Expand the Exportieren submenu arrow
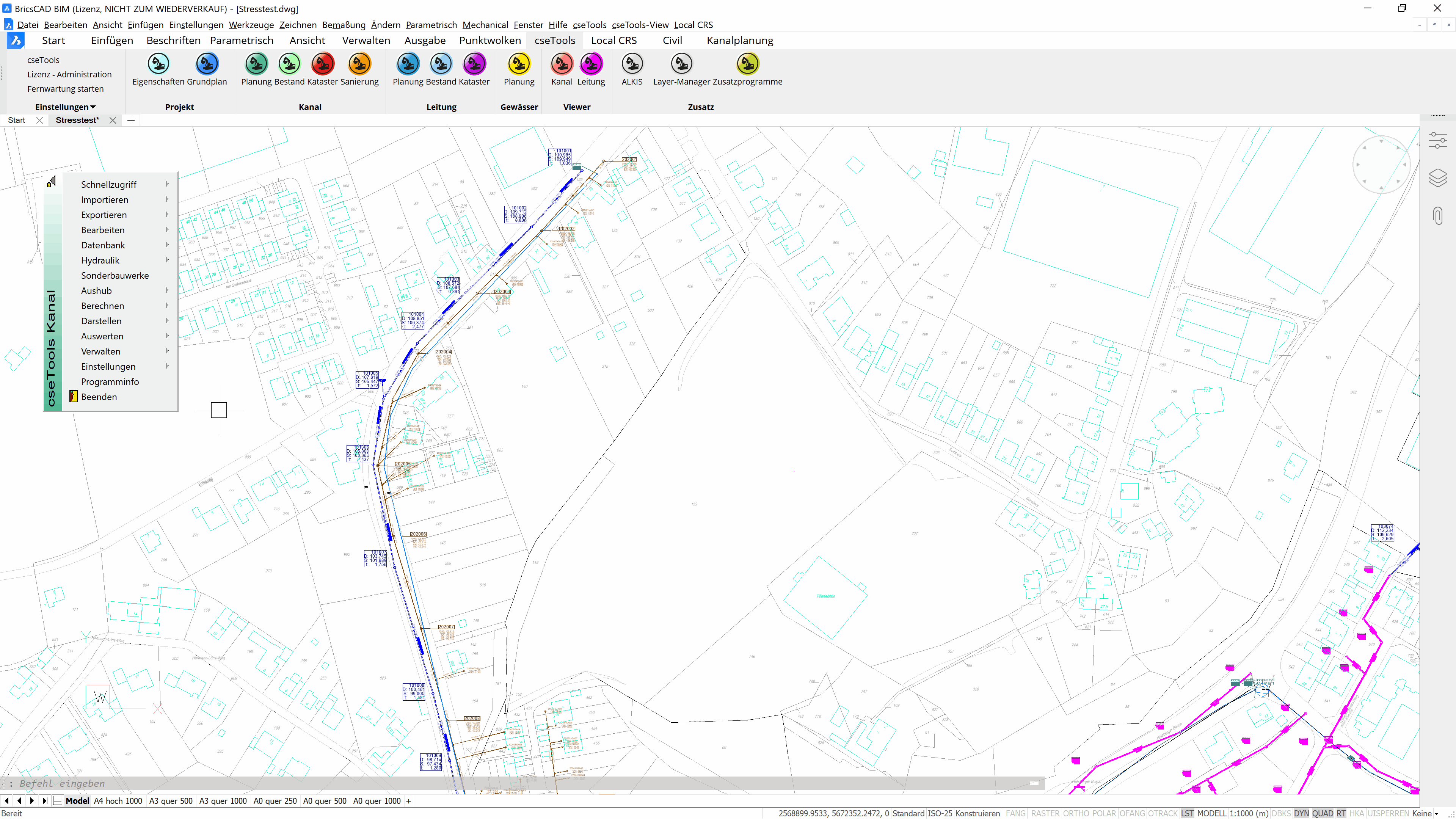The image size is (1456, 819). [x=167, y=215]
